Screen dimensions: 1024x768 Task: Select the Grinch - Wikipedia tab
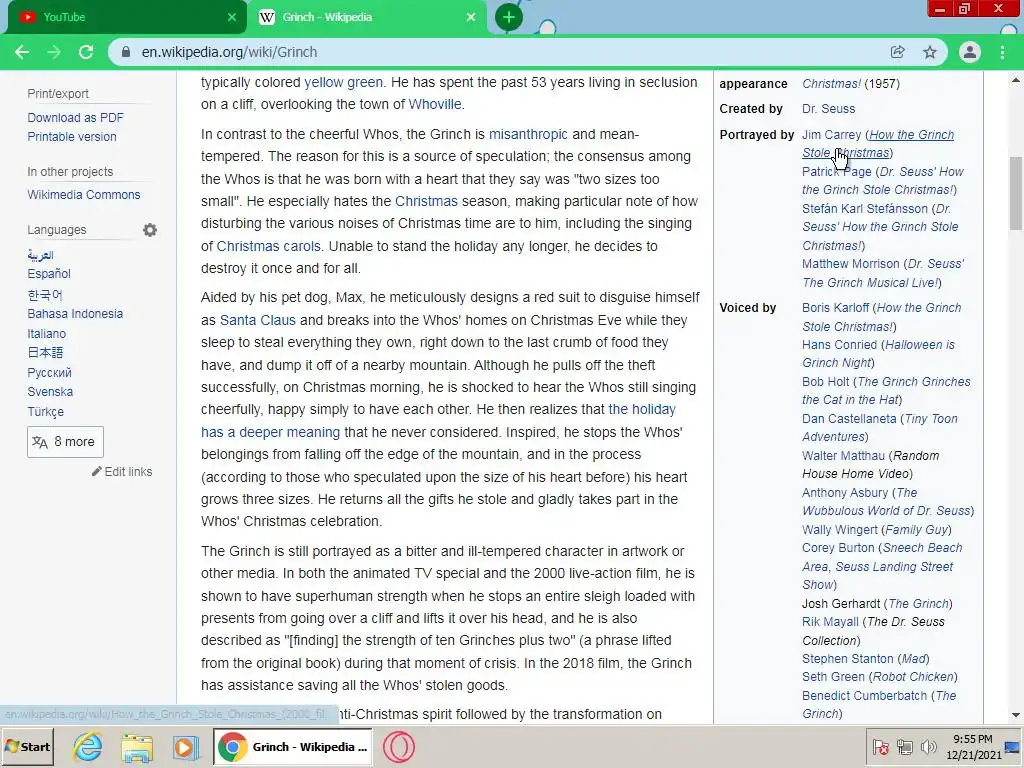(366, 17)
